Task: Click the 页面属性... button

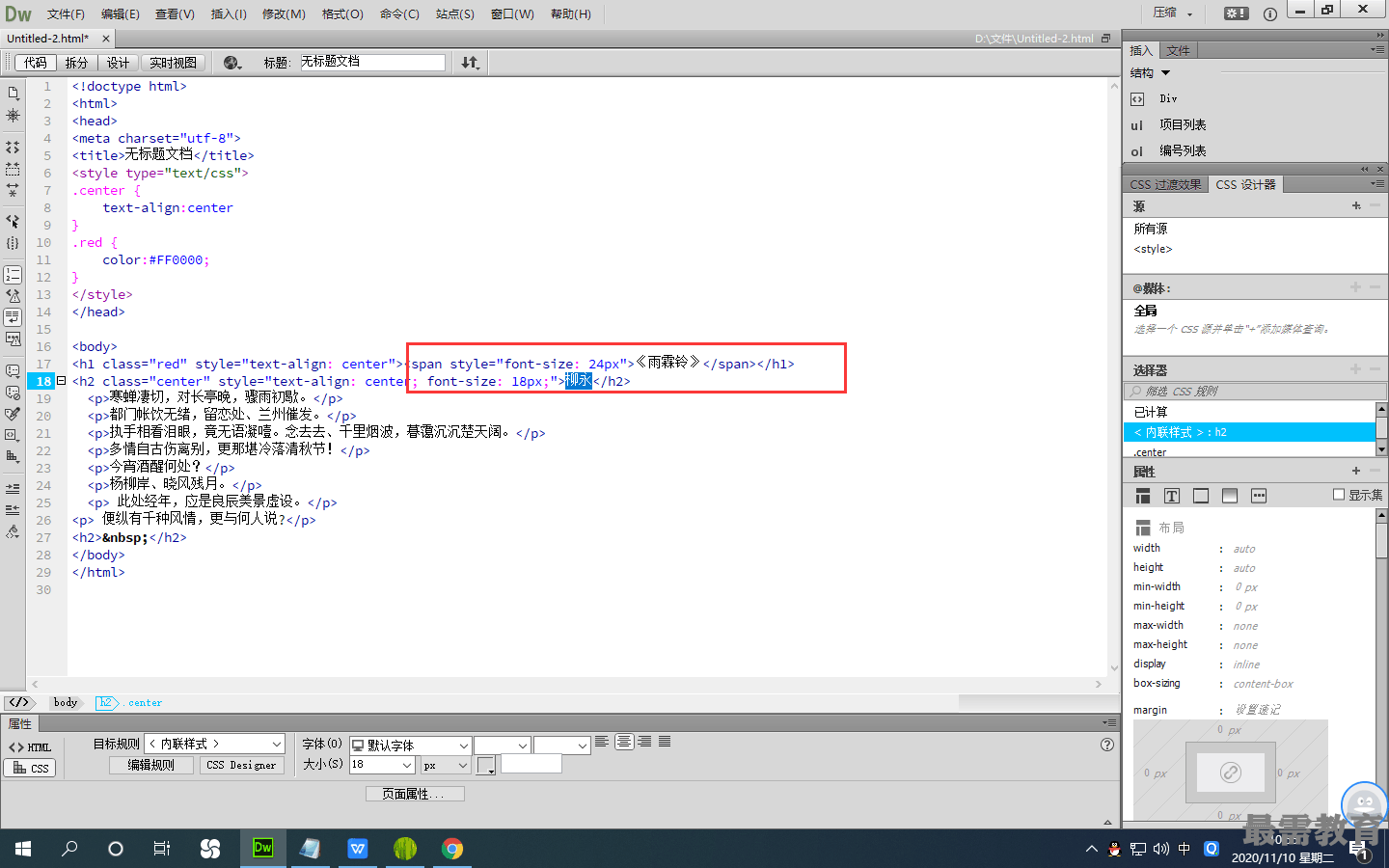Action: (x=415, y=794)
